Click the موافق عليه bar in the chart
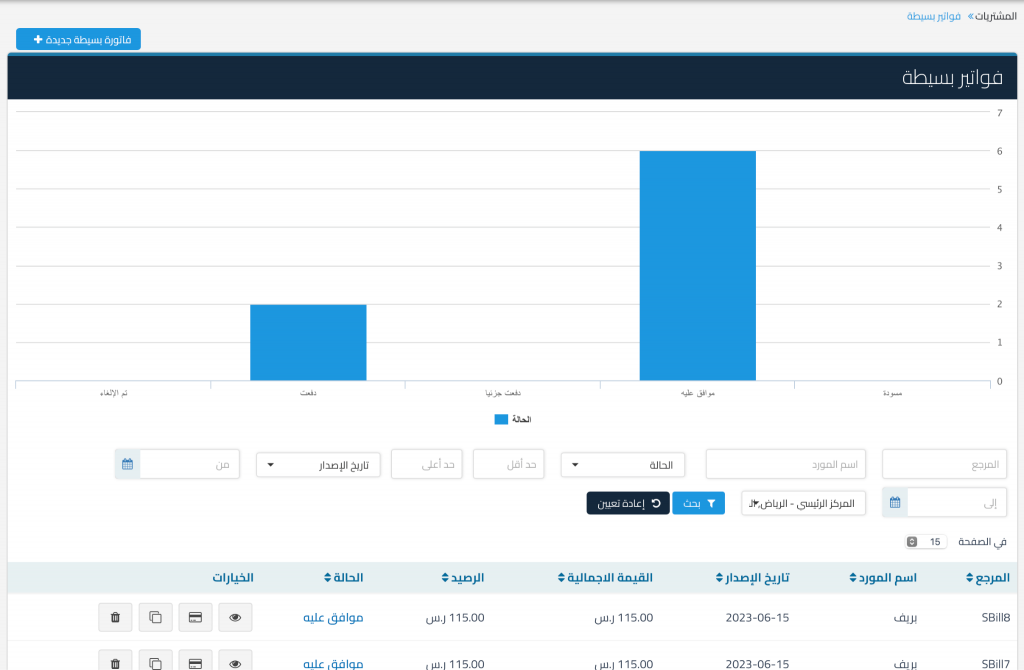1024x670 pixels. click(697, 265)
